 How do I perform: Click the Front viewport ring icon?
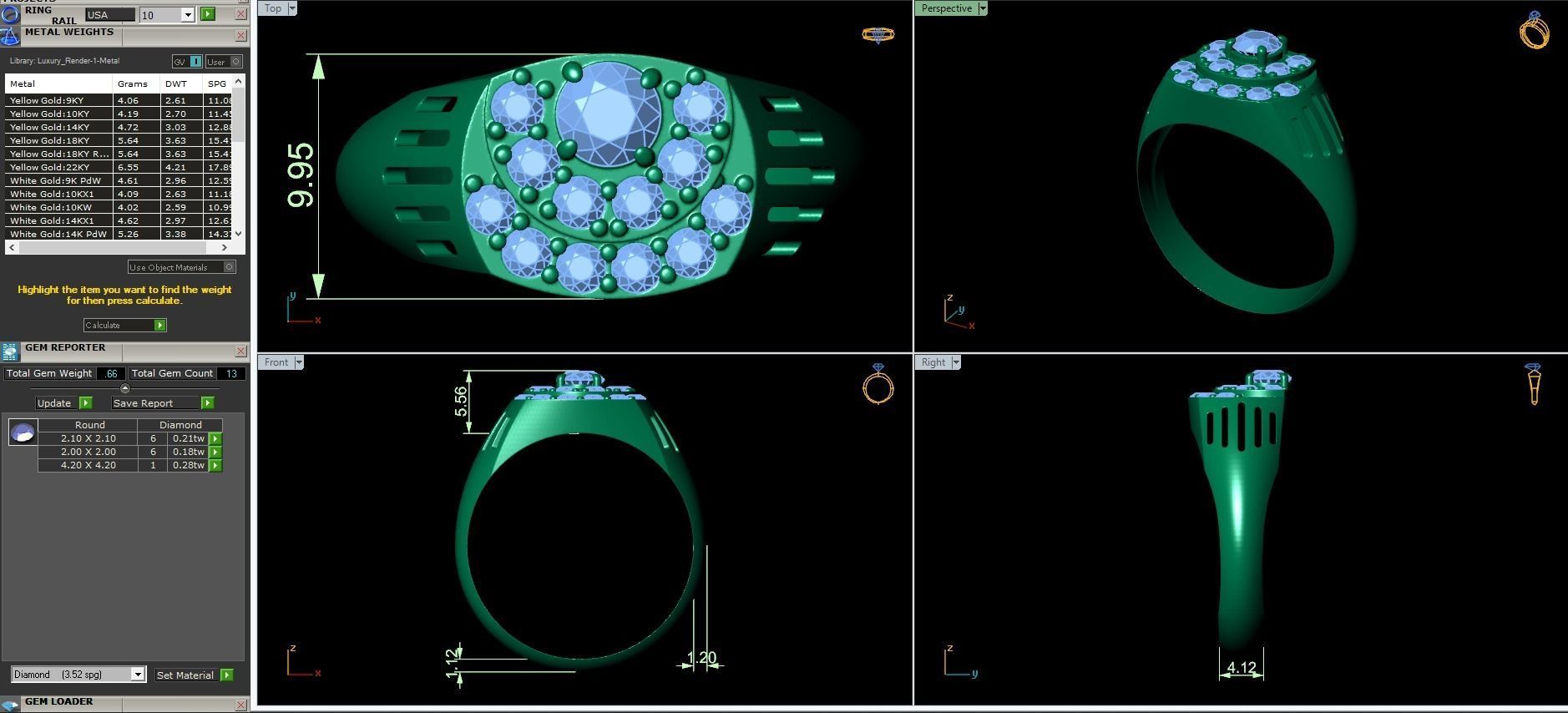pyautogui.click(x=878, y=383)
